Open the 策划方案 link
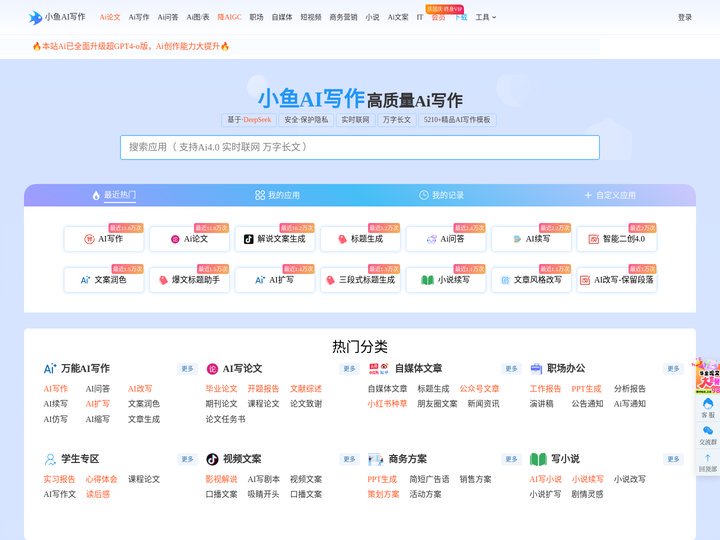The width and height of the screenshot is (720, 540). 383,494
